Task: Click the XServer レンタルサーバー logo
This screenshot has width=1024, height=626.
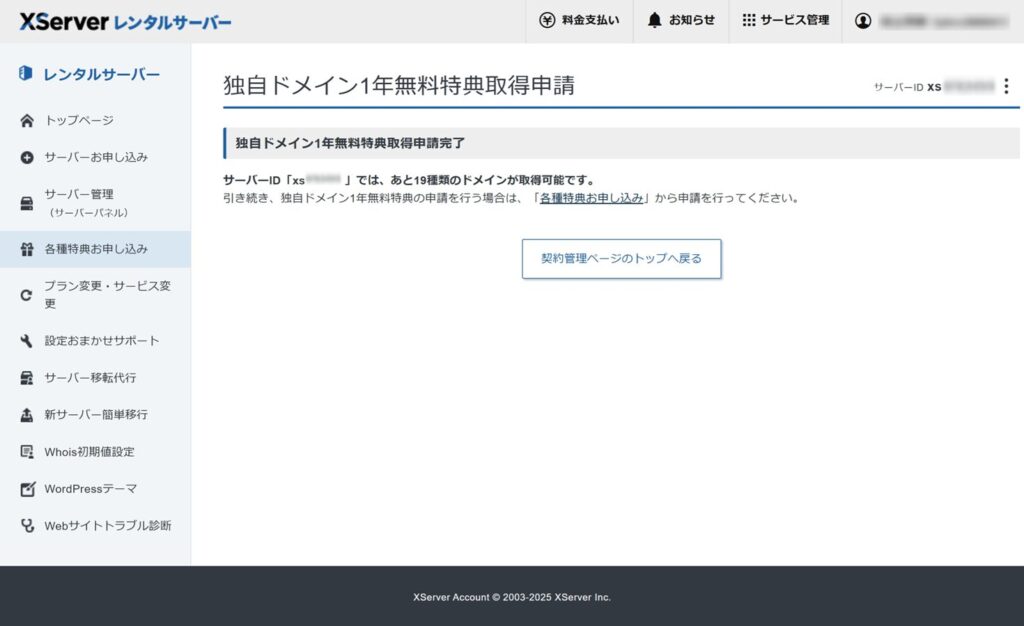Action: 125,21
